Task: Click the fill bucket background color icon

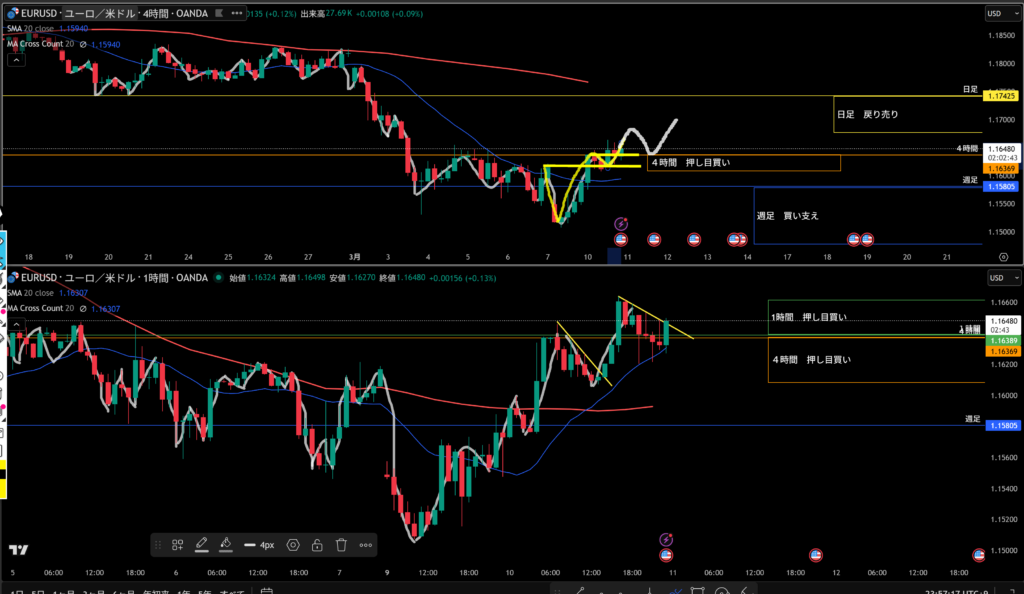Action: (x=225, y=545)
